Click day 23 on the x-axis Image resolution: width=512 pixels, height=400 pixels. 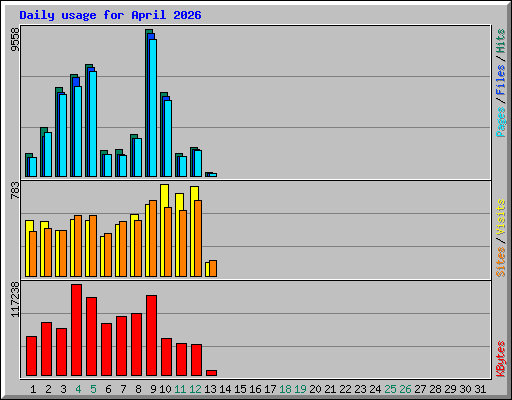click(x=360, y=389)
